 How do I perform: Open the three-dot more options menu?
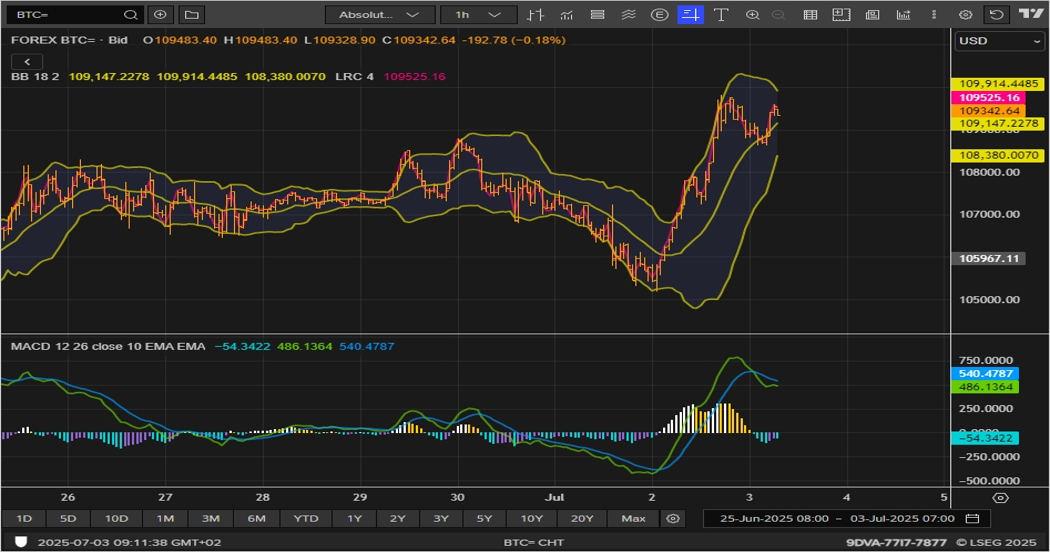pos(934,15)
